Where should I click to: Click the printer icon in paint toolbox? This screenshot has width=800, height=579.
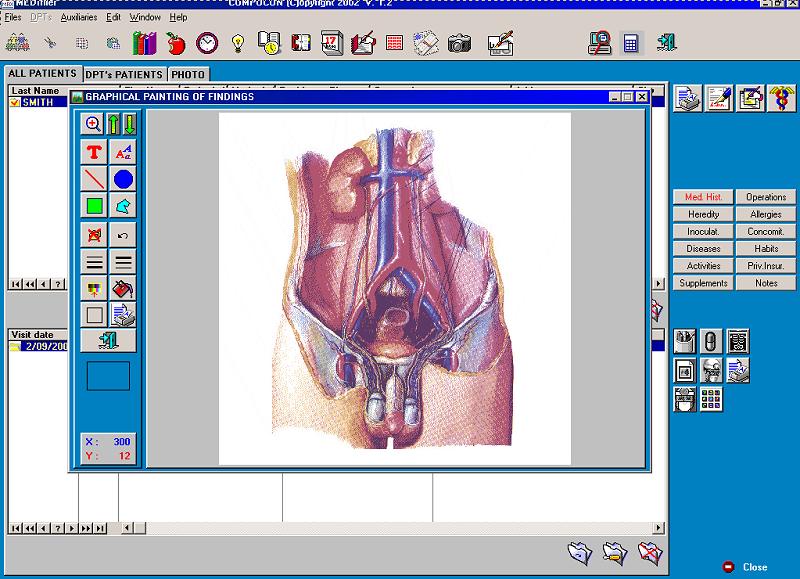tap(123, 315)
